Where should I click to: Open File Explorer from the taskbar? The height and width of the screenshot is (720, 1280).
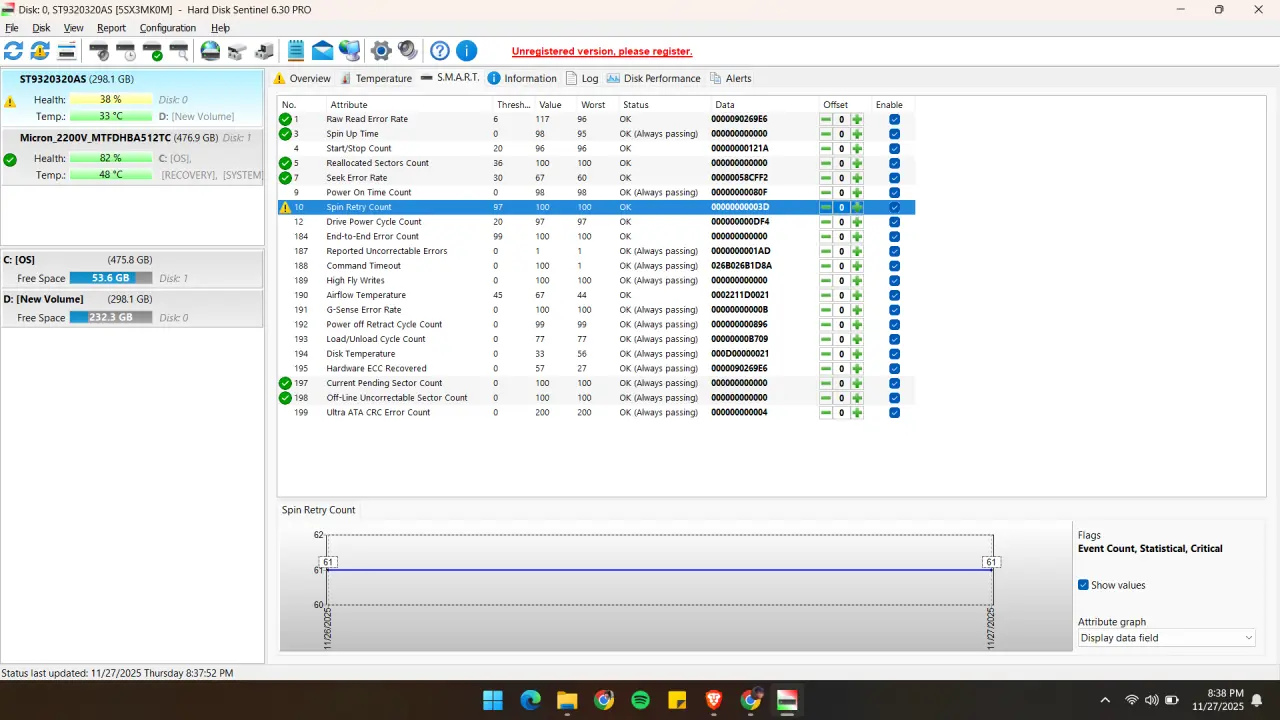(x=567, y=700)
